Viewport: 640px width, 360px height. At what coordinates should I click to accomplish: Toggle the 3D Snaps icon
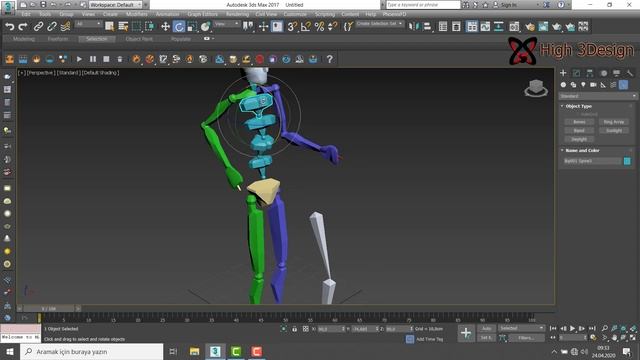pos(292,27)
